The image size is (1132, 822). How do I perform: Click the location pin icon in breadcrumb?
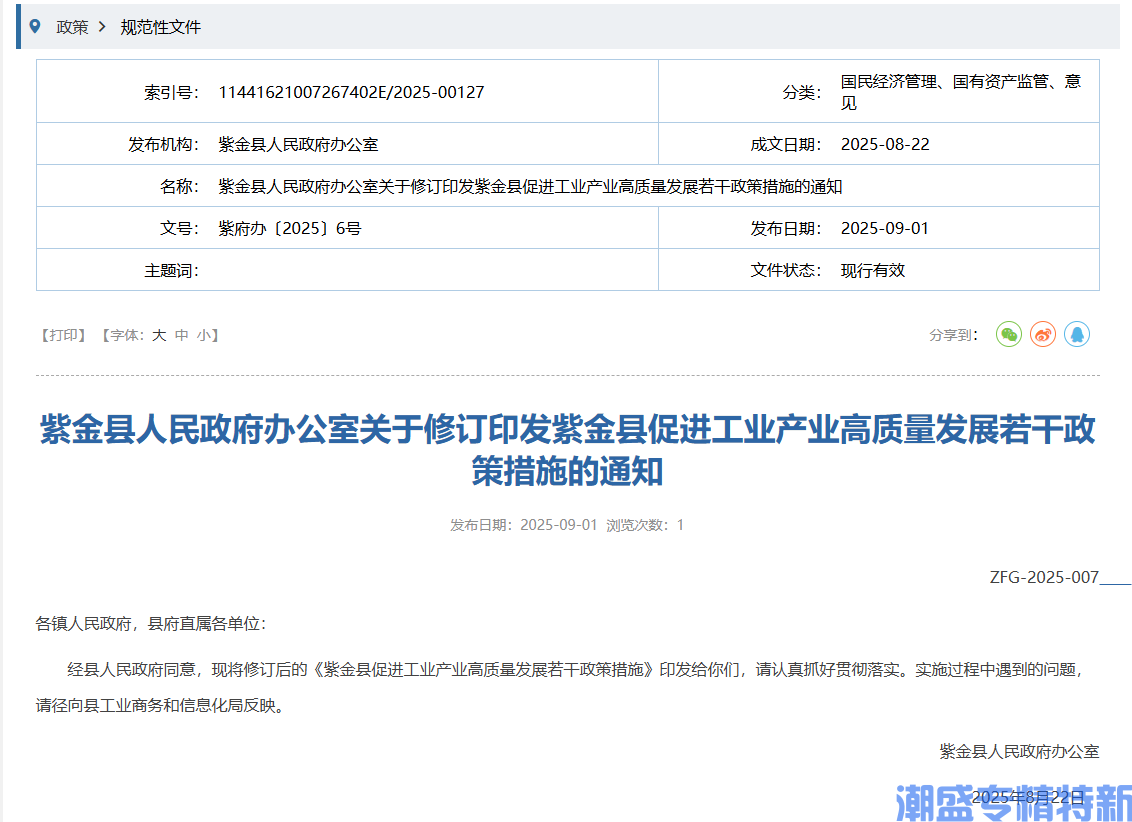pyautogui.click(x=35, y=27)
